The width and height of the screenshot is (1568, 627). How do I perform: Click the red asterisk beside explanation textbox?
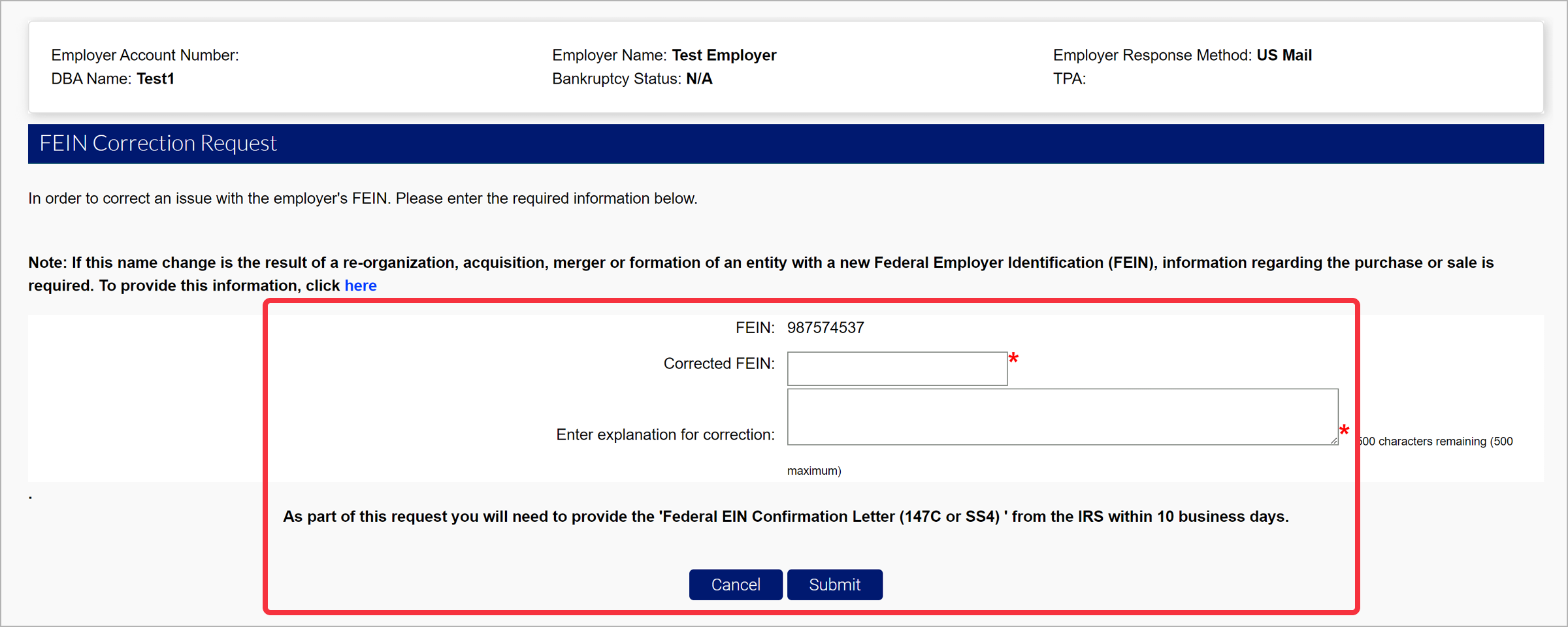coord(1344,430)
